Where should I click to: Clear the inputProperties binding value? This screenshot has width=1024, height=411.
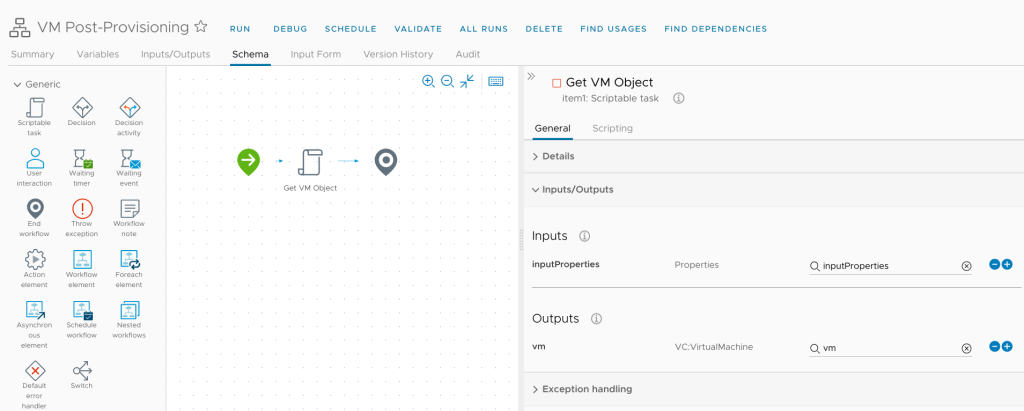click(x=967, y=266)
